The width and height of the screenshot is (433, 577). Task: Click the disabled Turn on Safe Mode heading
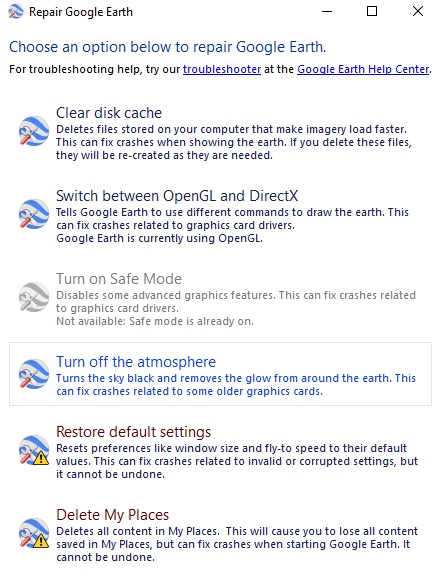click(x=119, y=279)
